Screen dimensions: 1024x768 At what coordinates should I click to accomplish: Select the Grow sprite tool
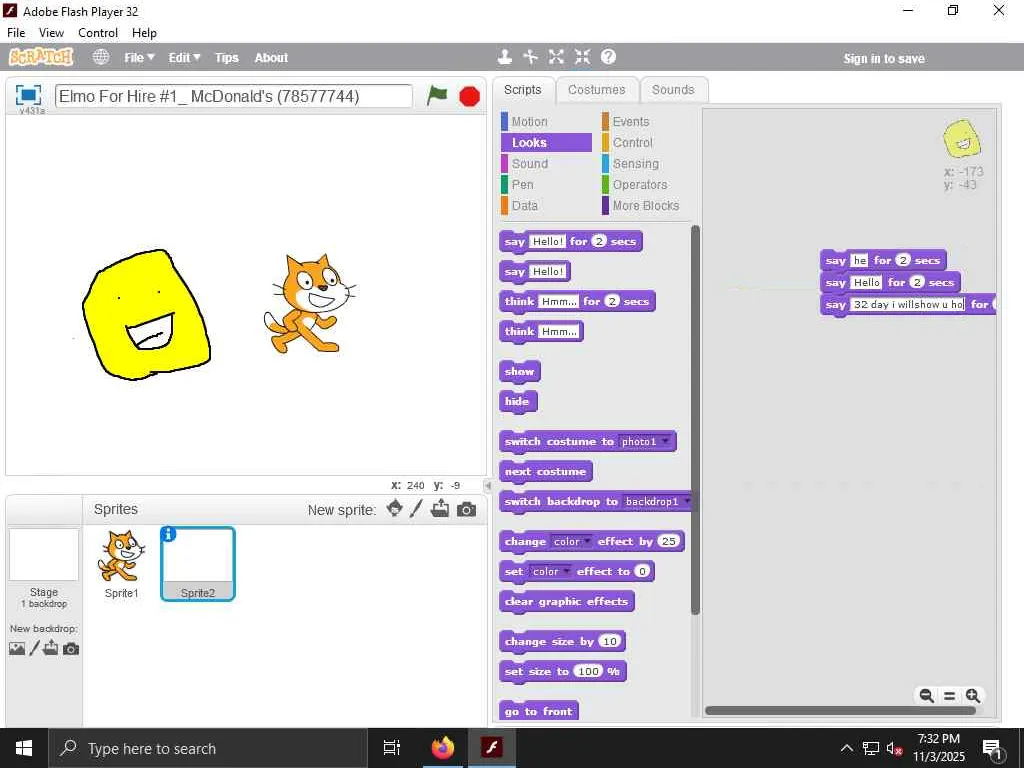556,57
